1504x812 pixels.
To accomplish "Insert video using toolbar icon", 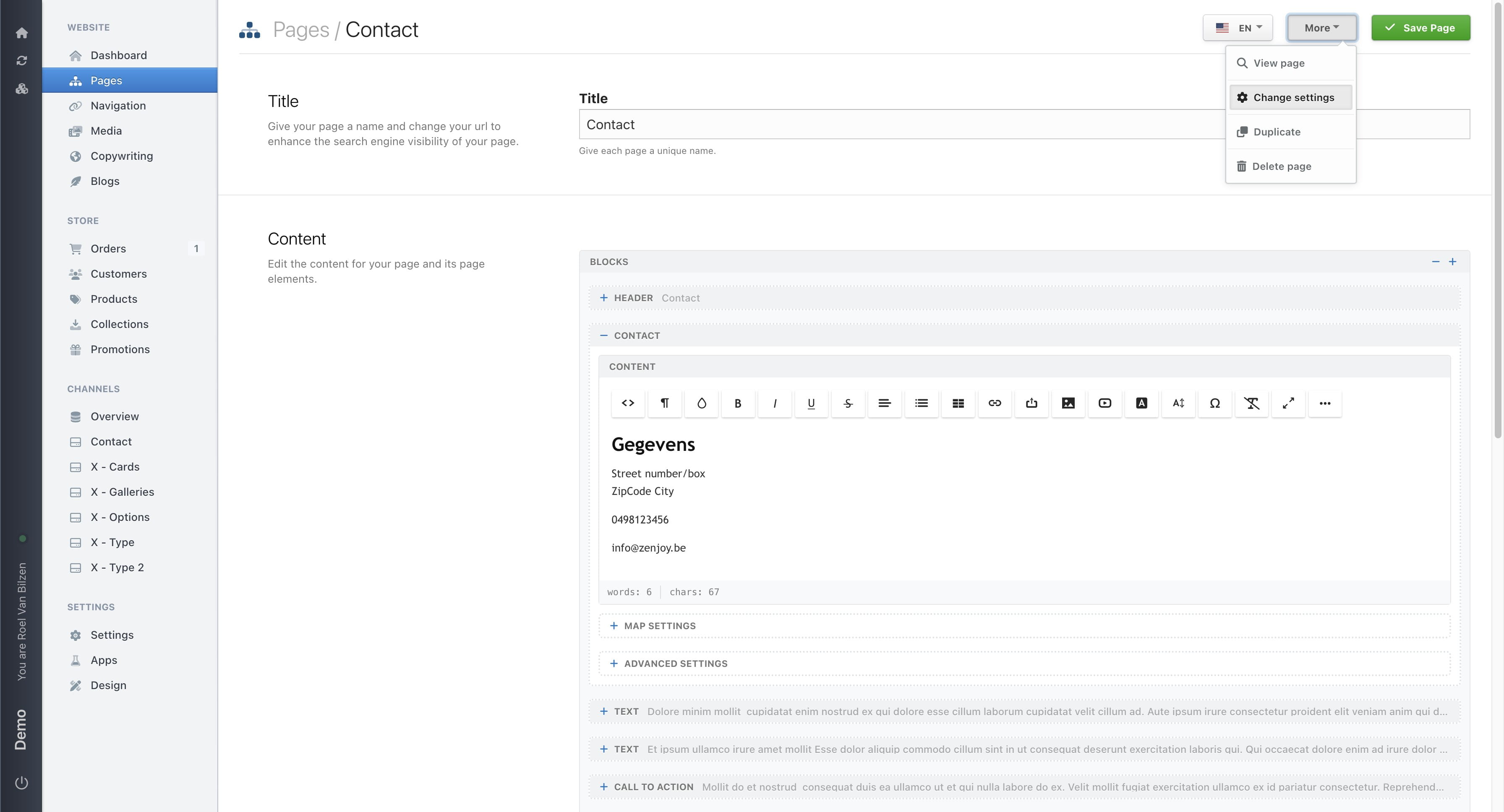I will click(x=1104, y=403).
